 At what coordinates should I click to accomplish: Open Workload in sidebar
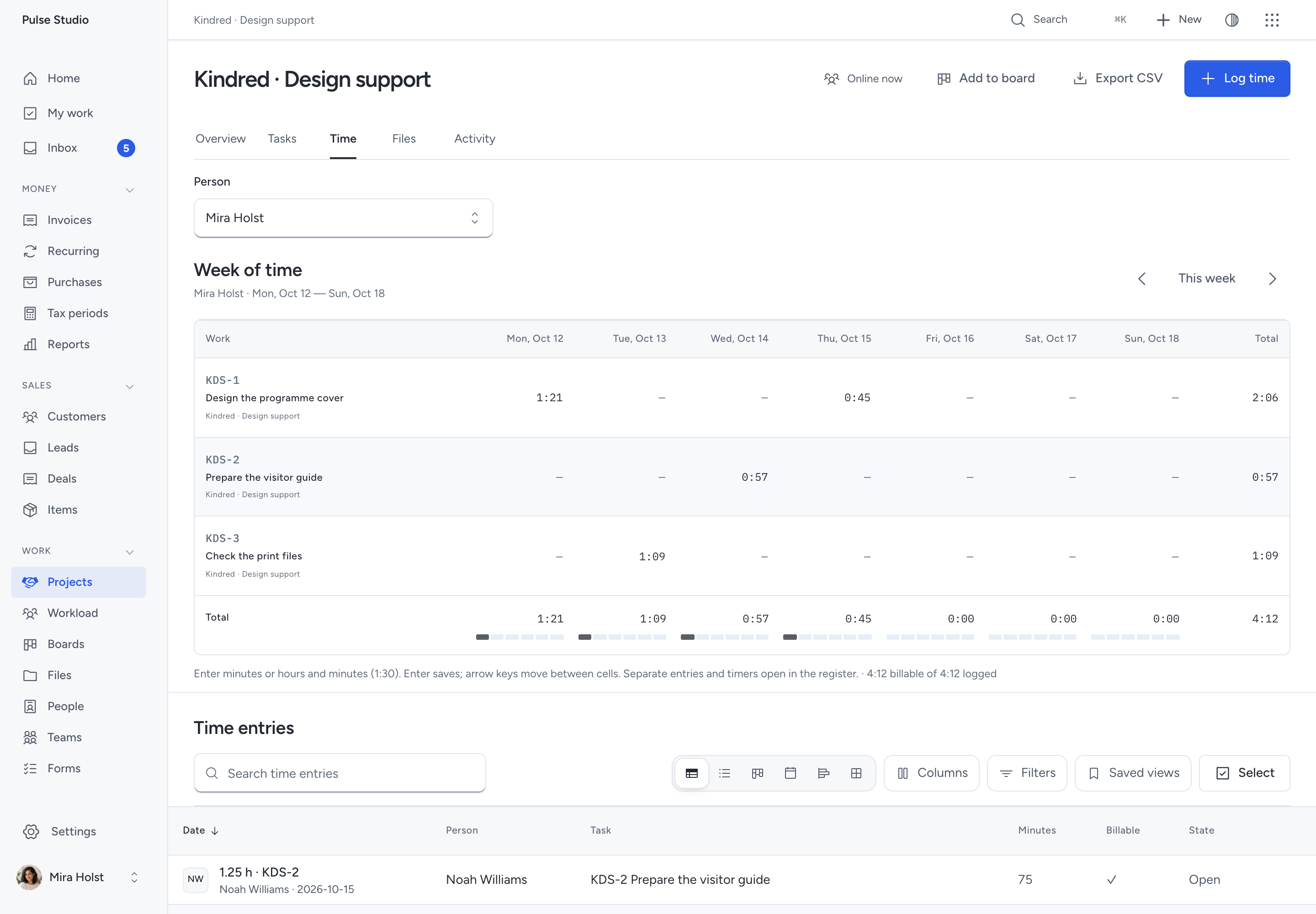(79, 613)
